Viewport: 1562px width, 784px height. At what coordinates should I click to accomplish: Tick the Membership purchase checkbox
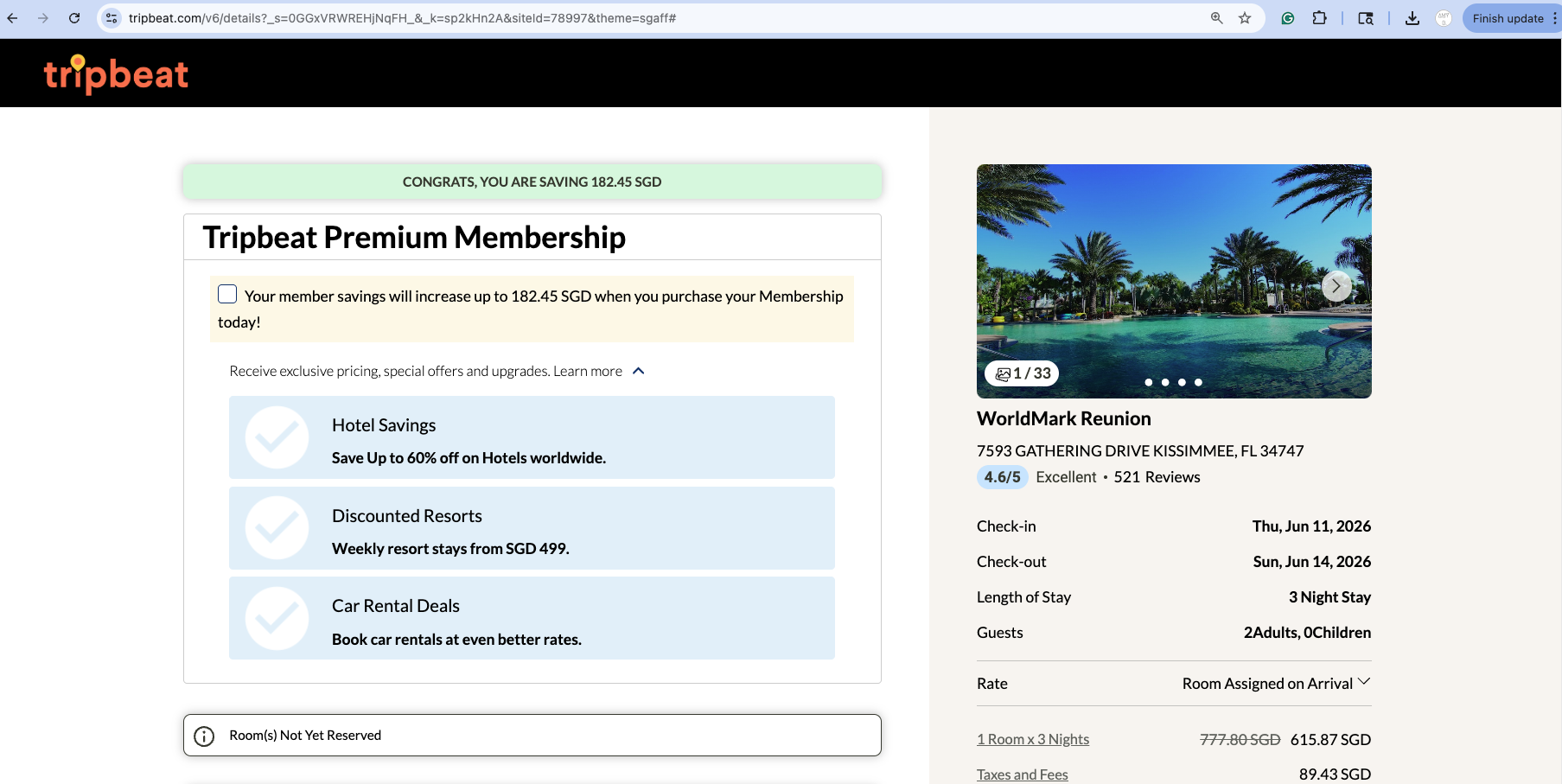coord(227,295)
